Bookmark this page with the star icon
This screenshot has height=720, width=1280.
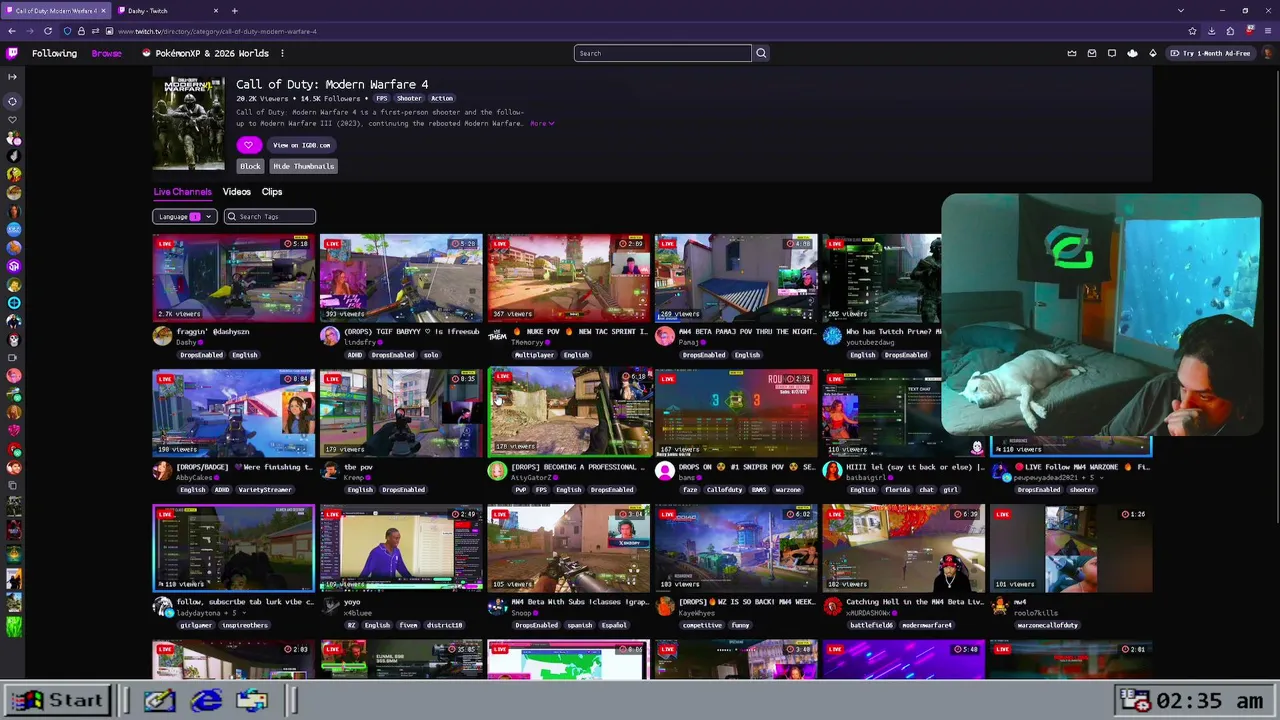[1192, 31]
